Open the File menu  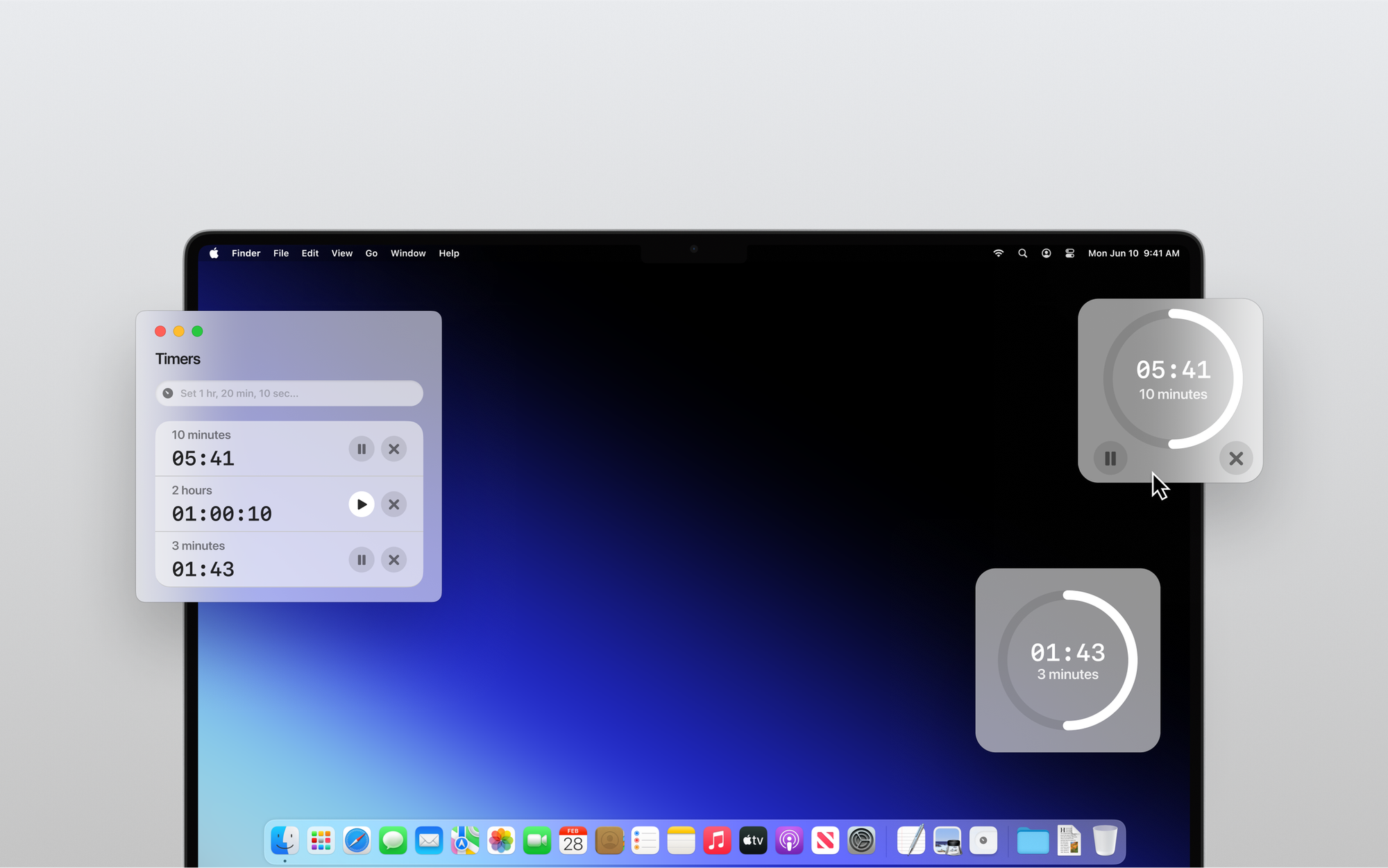tap(281, 253)
